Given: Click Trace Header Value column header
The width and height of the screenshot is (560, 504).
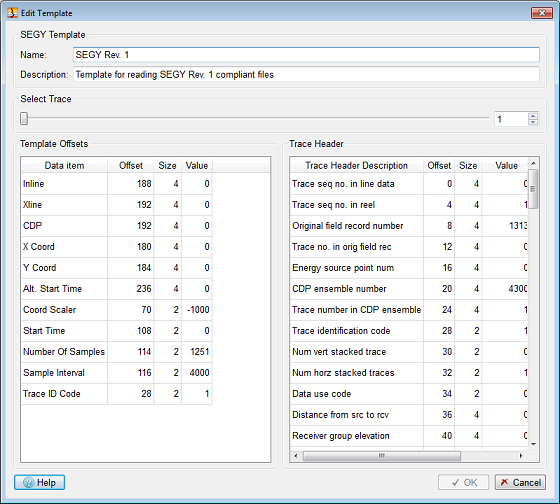Looking at the screenshot, I should [x=506, y=165].
